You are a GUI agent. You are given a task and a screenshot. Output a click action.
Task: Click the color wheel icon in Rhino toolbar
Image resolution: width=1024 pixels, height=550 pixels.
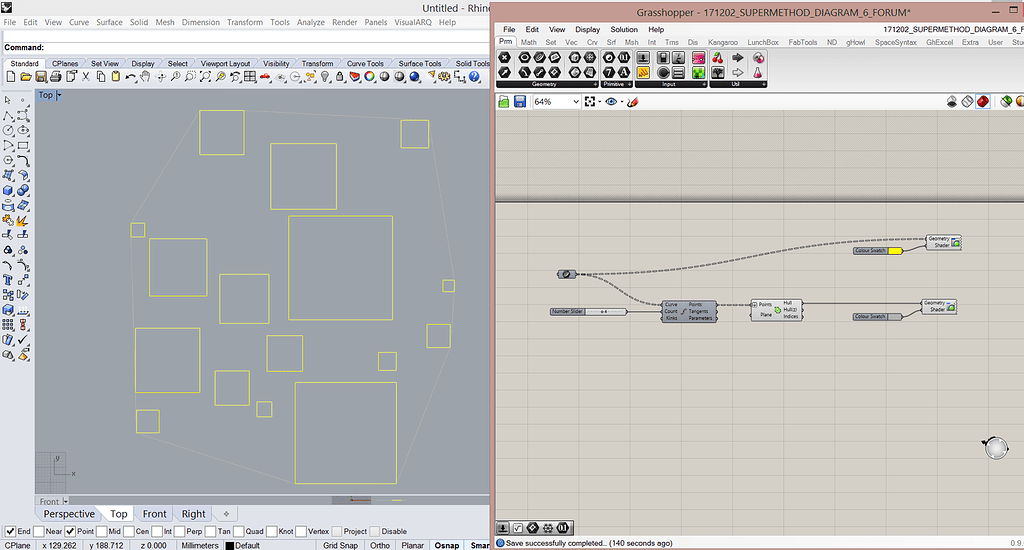[x=370, y=77]
